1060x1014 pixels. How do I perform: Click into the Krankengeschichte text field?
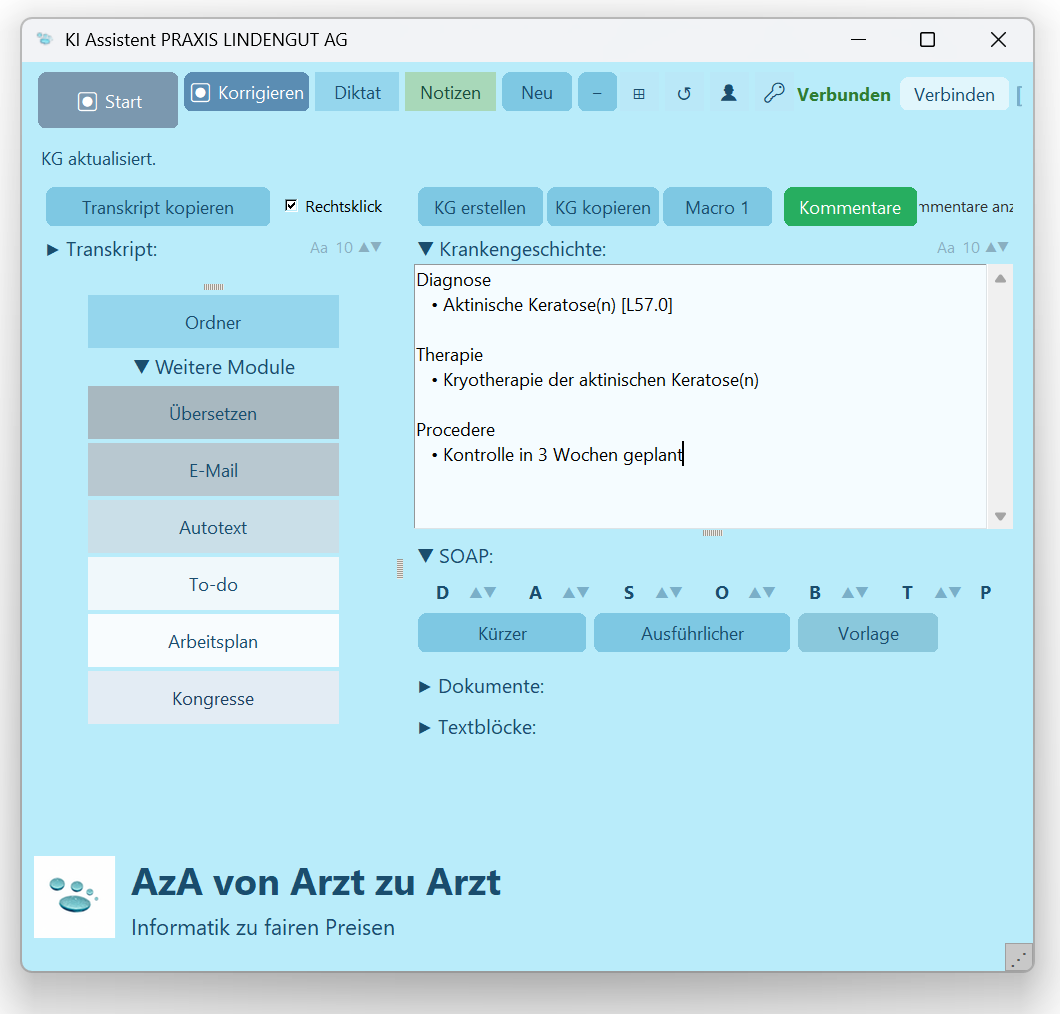700,490
